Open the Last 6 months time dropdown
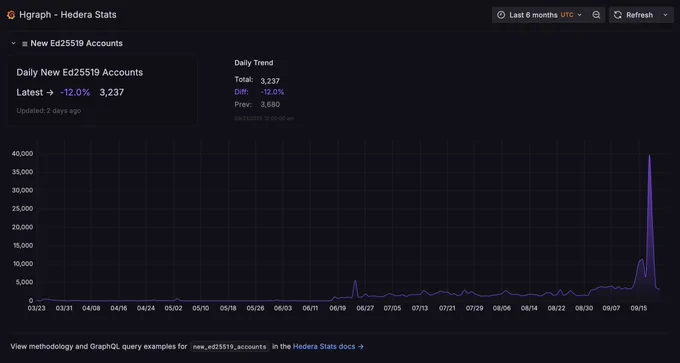This screenshot has height=363, width=680. pyautogui.click(x=539, y=15)
